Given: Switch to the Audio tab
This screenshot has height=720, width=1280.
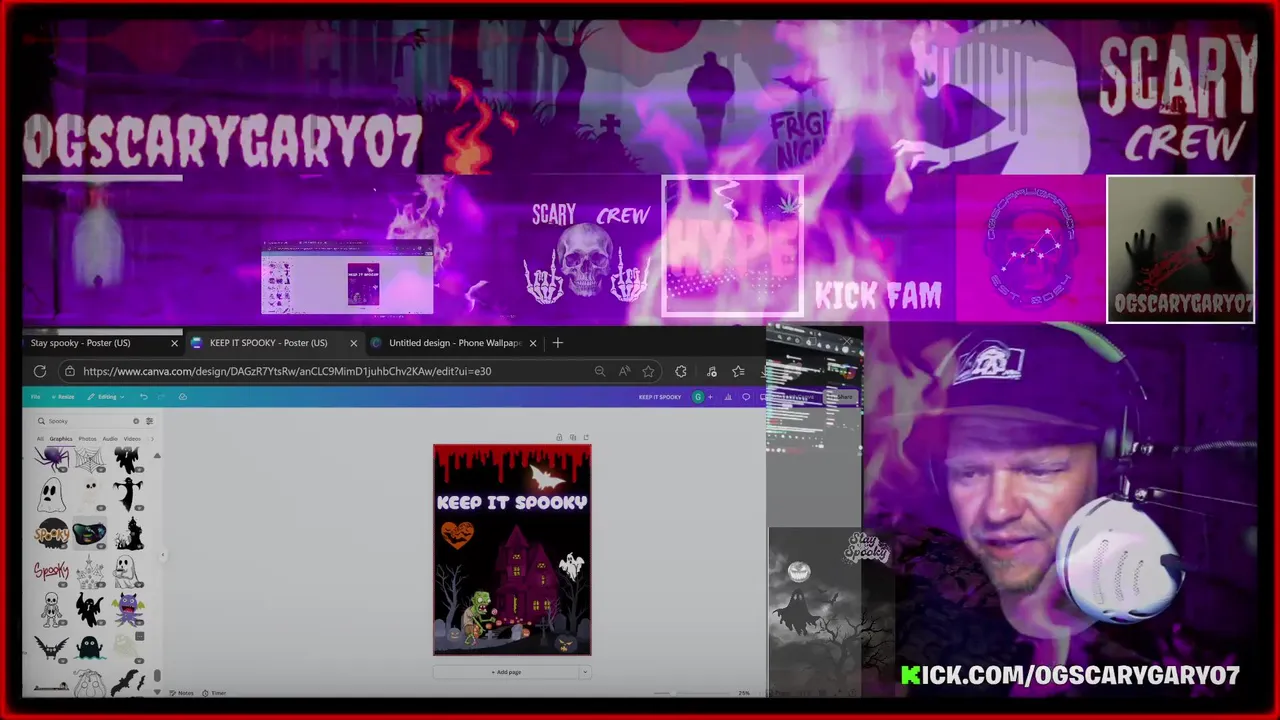Looking at the screenshot, I should [x=110, y=439].
